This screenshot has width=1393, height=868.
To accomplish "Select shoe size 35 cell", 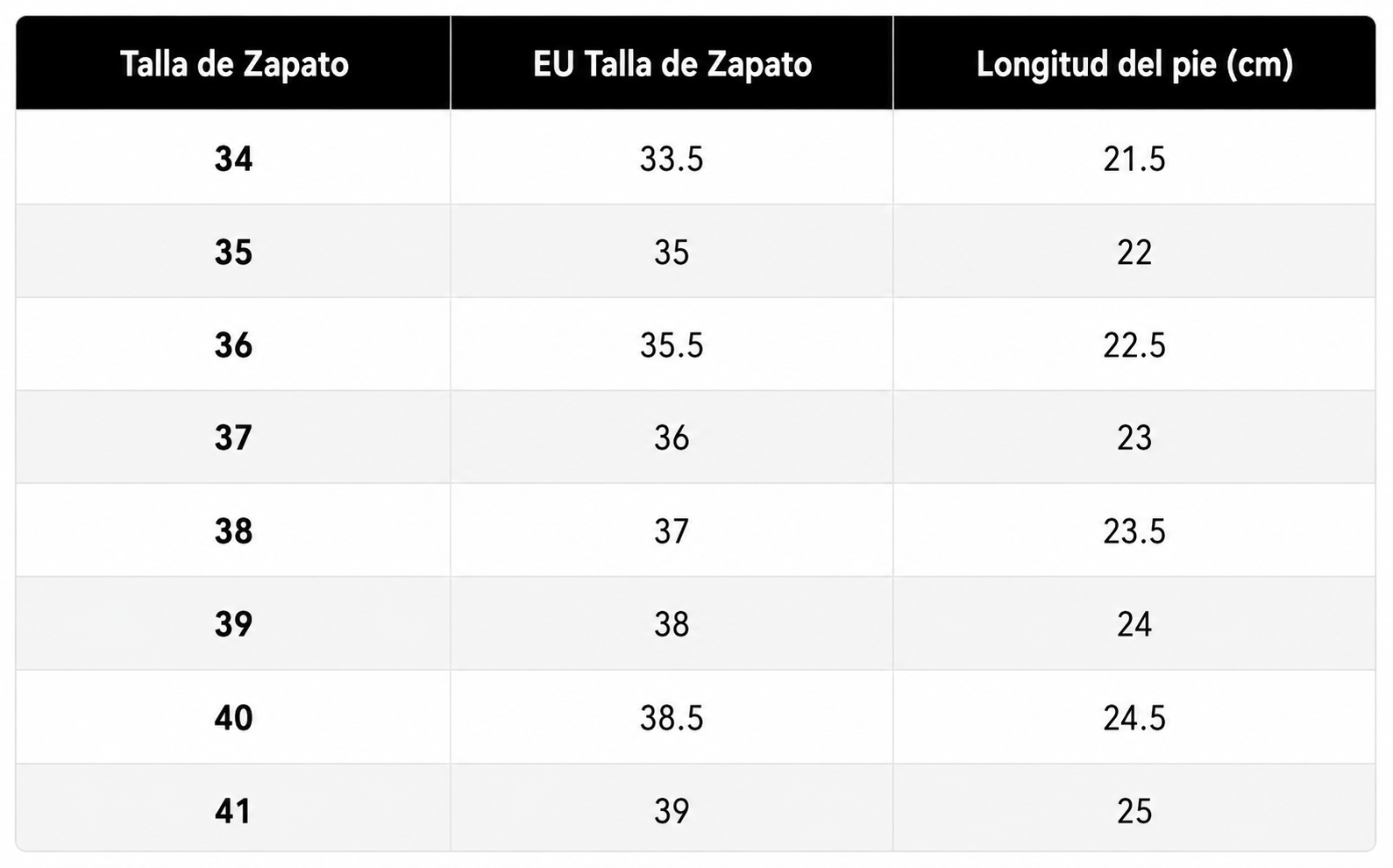I will (x=233, y=252).
